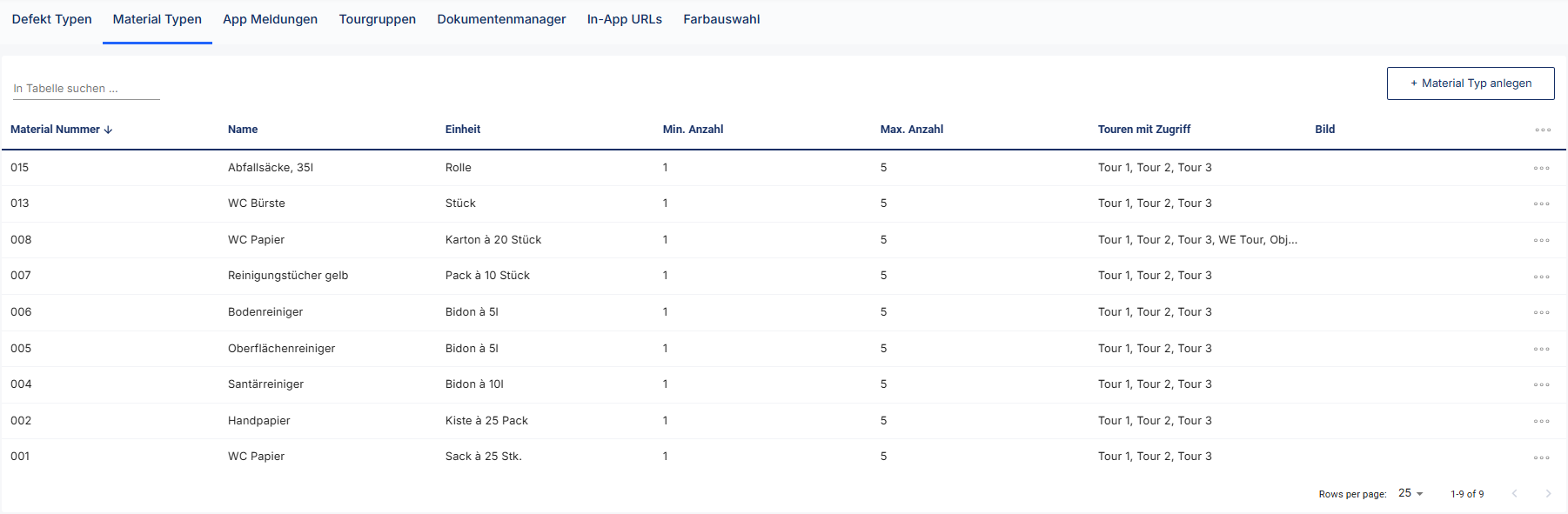Click the sort arrow next to Material Nummer
This screenshot has width=1568, height=514.
(109, 130)
